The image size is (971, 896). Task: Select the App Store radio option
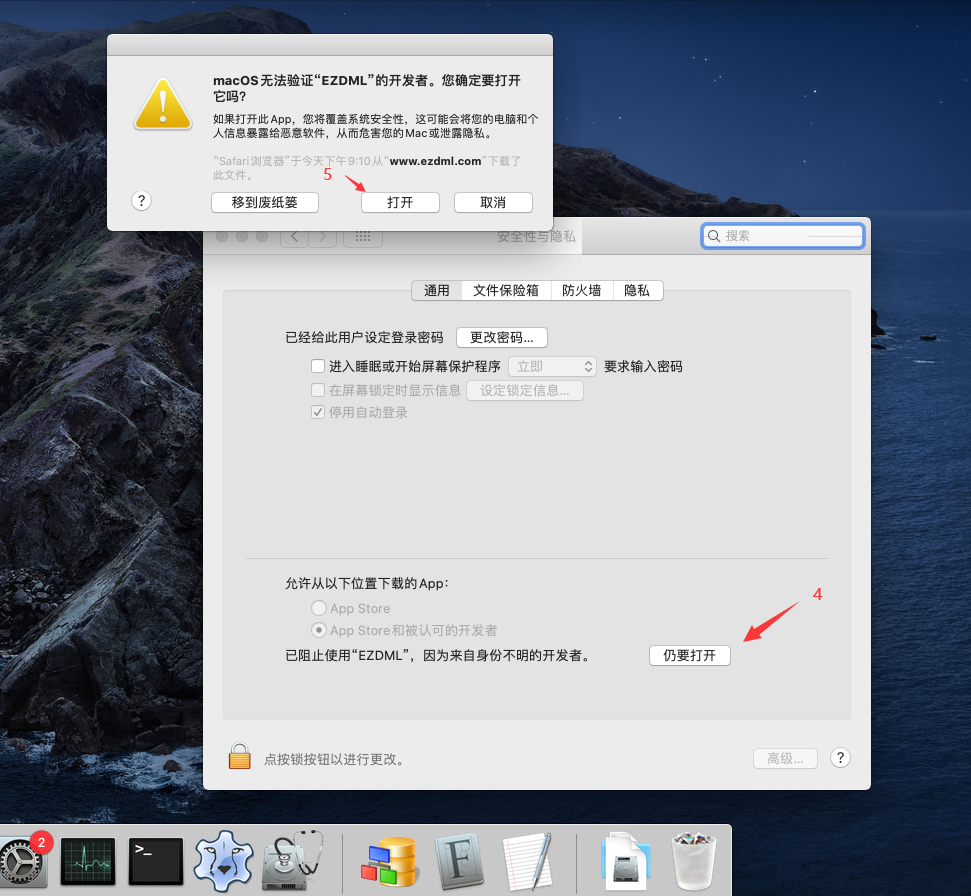pos(318,608)
